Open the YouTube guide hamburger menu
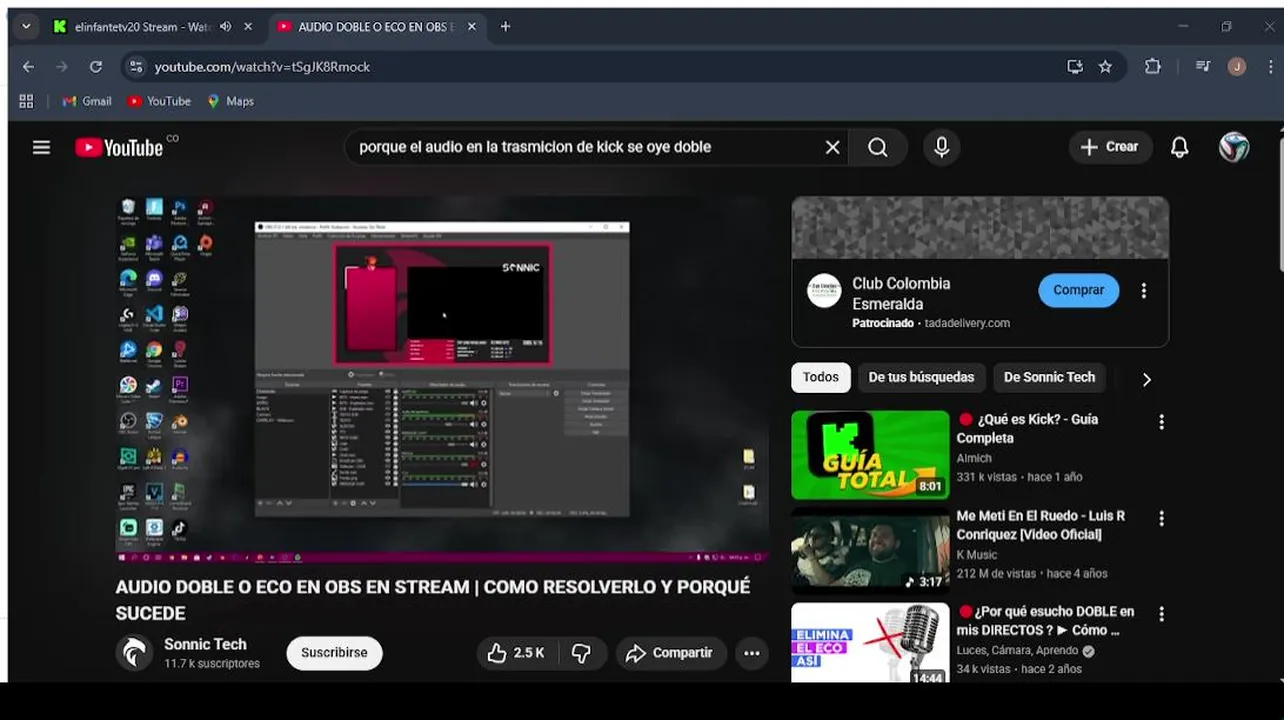This screenshot has width=1284, height=720. tap(41, 147)
